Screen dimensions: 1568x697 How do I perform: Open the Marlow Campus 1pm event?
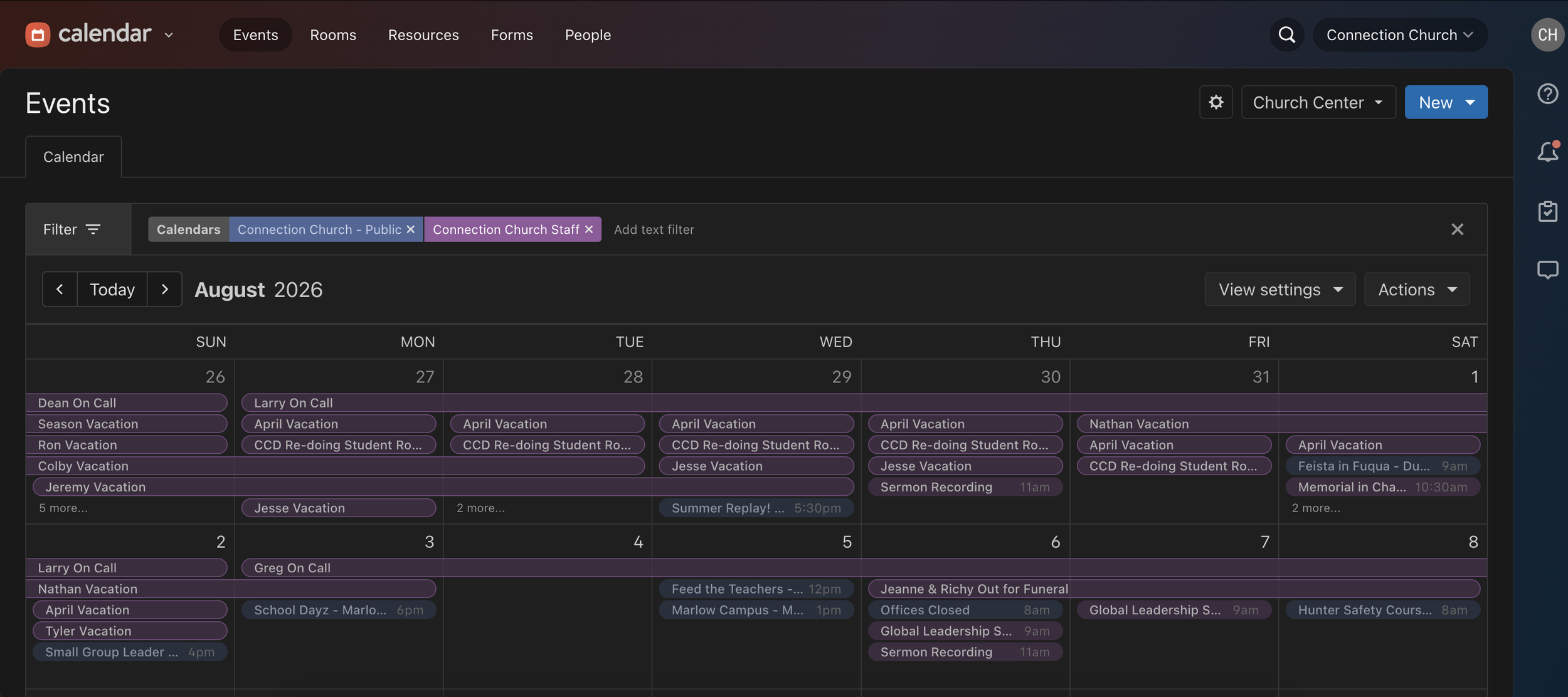pyautogui.click(x=756, y=610)
